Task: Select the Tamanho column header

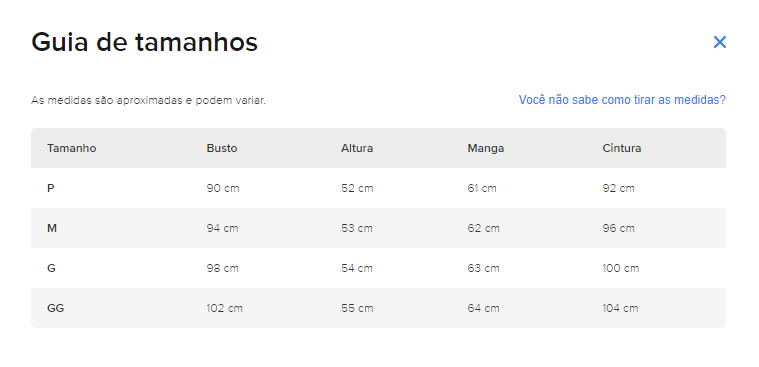Action: pyautogui.click(x=72, y=148)
